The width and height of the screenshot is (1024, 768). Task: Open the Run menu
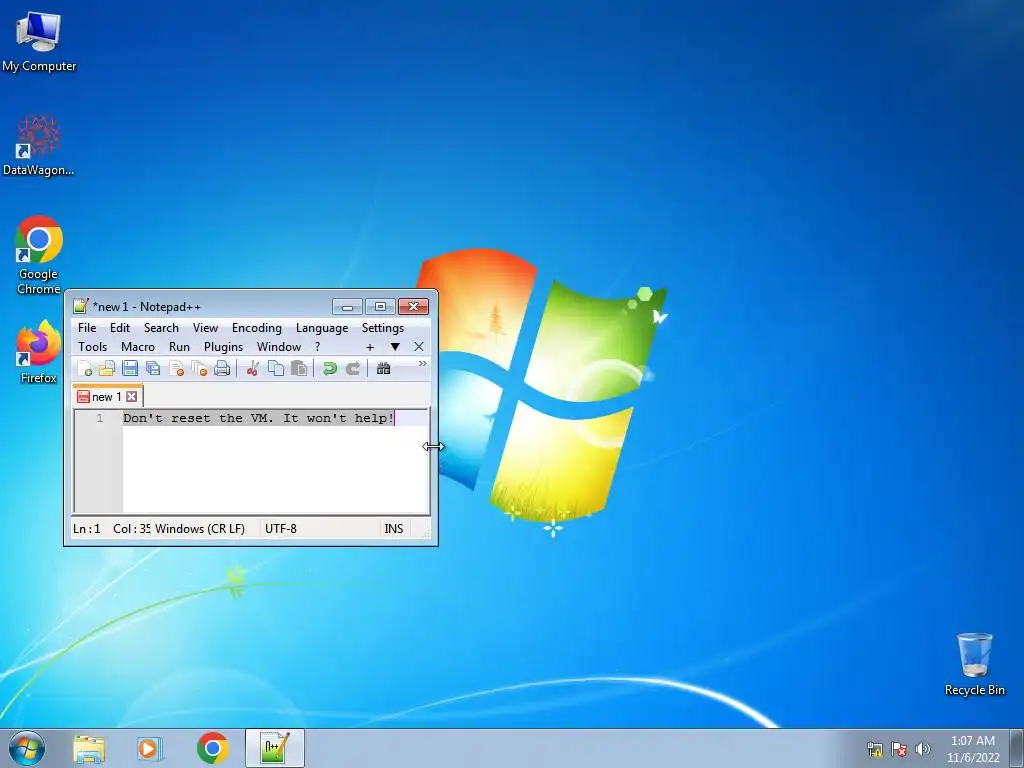[179, 347]
